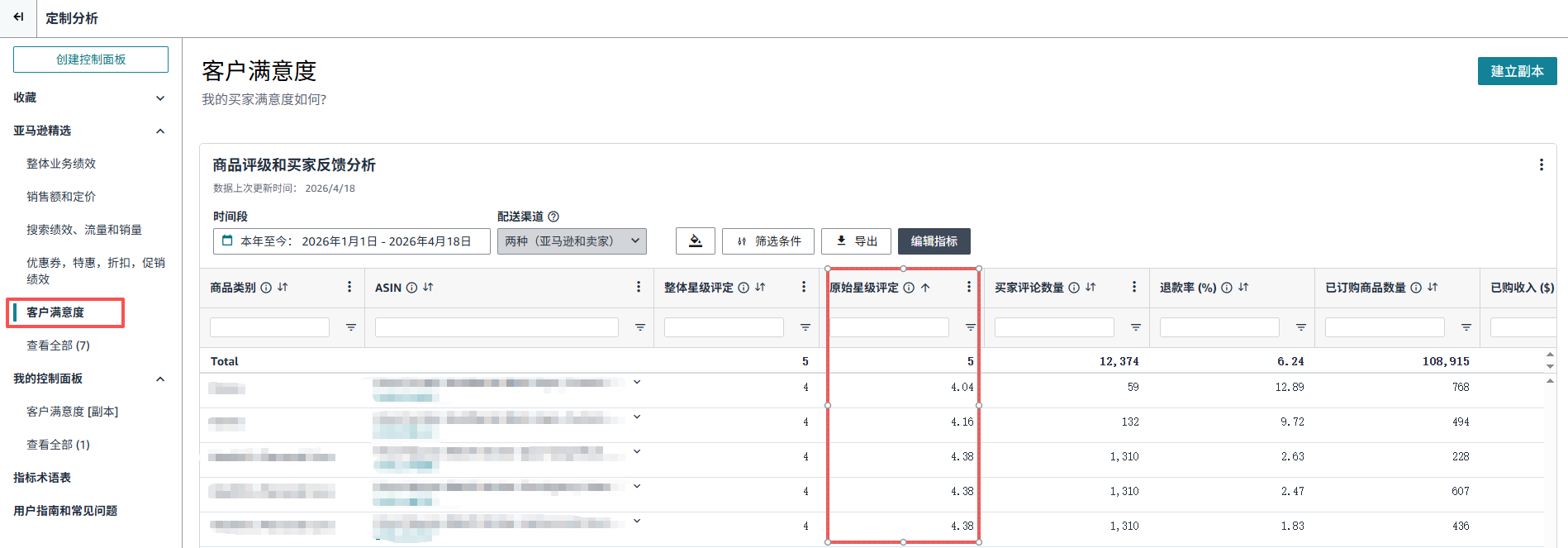Click the table's vertical scrollbar down arrow
Image resolution: width=1568 pixels, height=548 pixels.
click(1550, 366)
